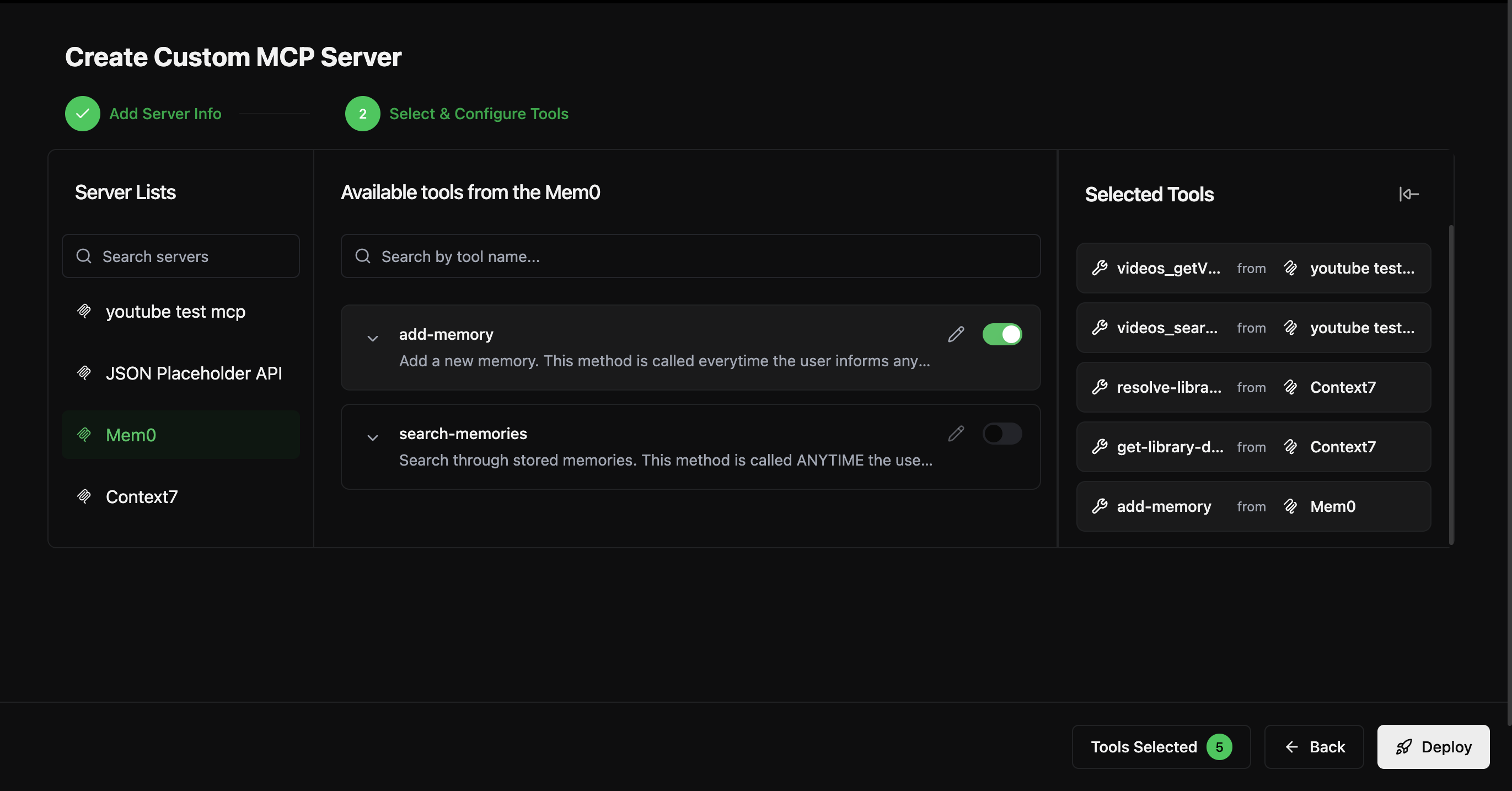This screenshot has height=791, width=1512.
Task: Click the Selected Tools panel scrollbar
Action: coord(1451,384)
